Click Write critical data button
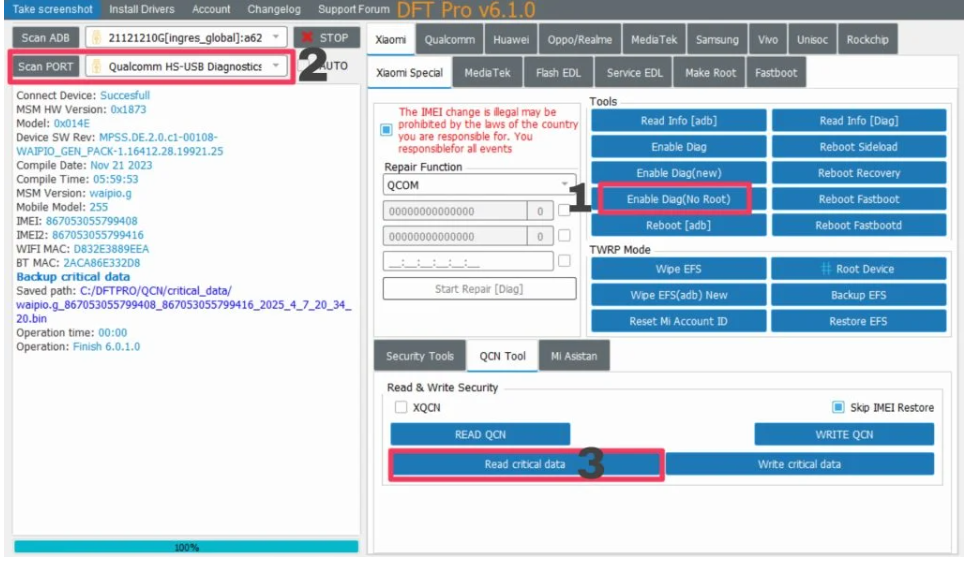 (x=800, y=464)
